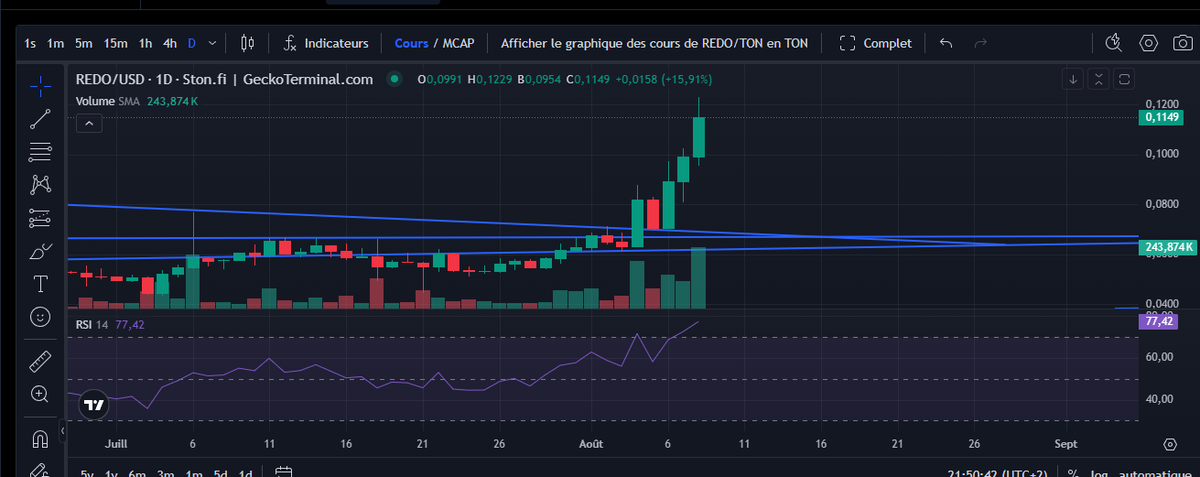Collapse the price pane
Screen dimensions: 1200x477
1098,79
